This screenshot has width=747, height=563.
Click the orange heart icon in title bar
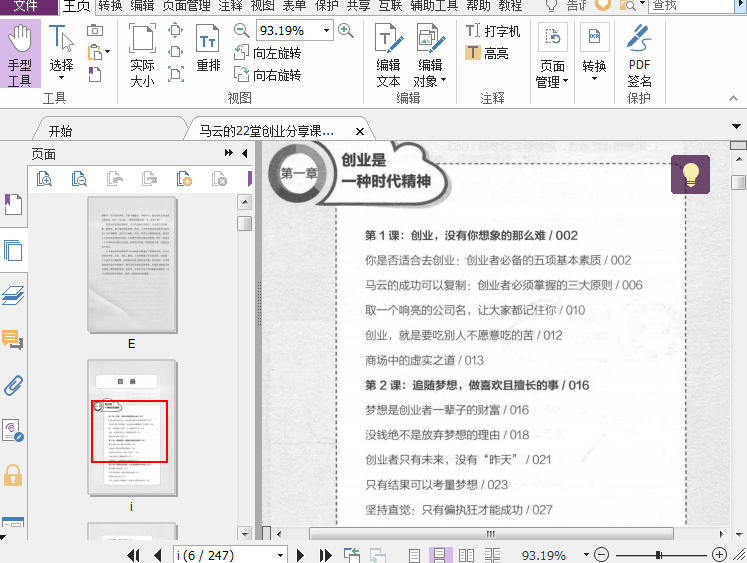603,5
